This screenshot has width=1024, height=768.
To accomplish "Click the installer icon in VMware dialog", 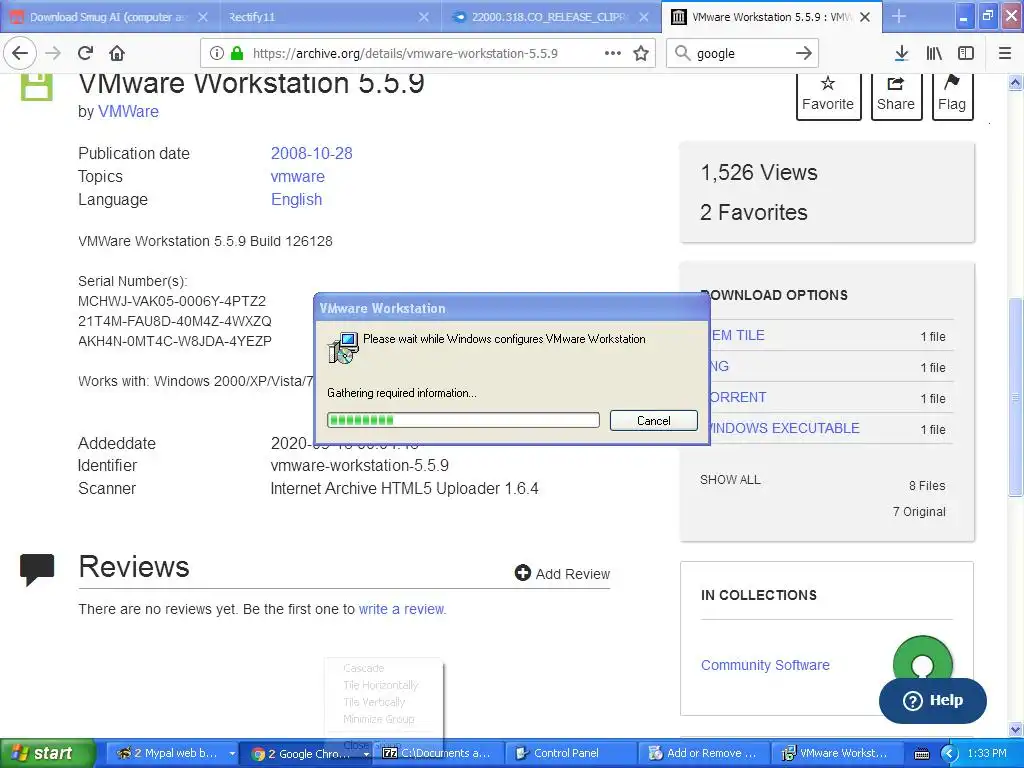I will [343, 347].
